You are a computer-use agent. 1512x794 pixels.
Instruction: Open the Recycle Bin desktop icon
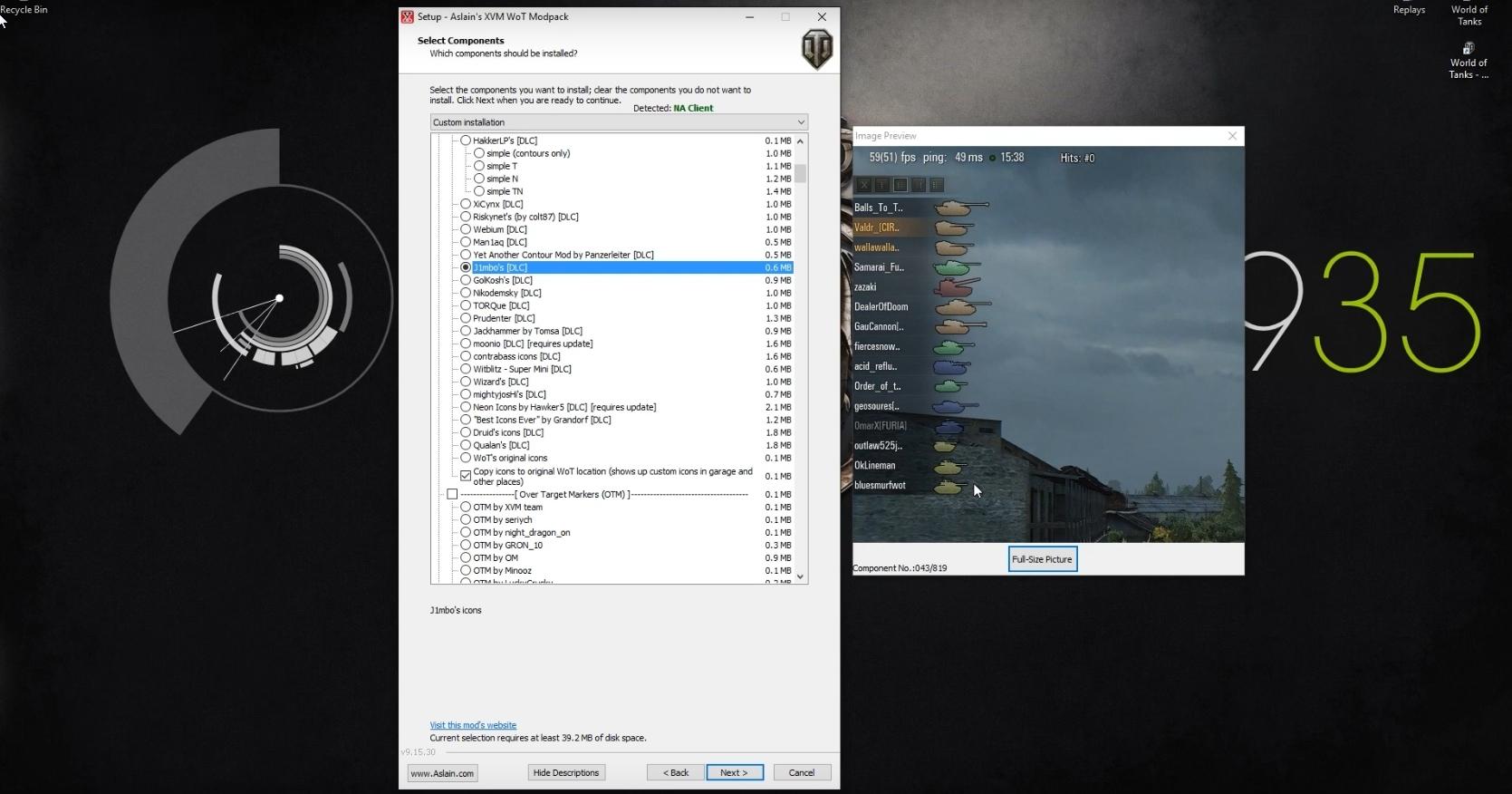24,9
